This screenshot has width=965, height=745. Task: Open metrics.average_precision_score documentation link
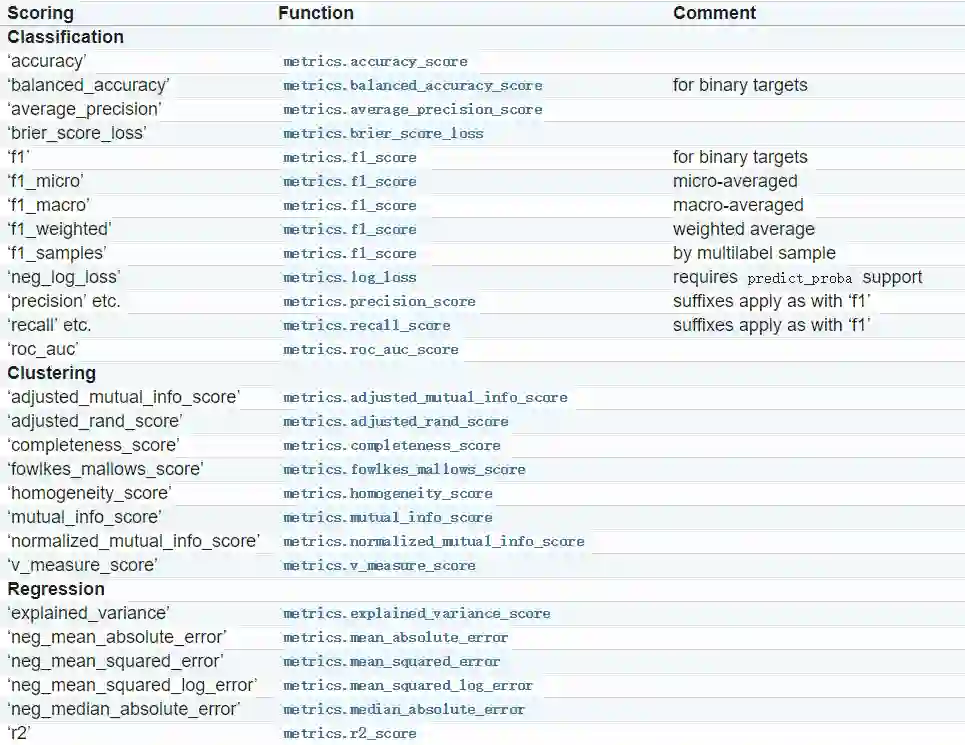click(412, 110)
